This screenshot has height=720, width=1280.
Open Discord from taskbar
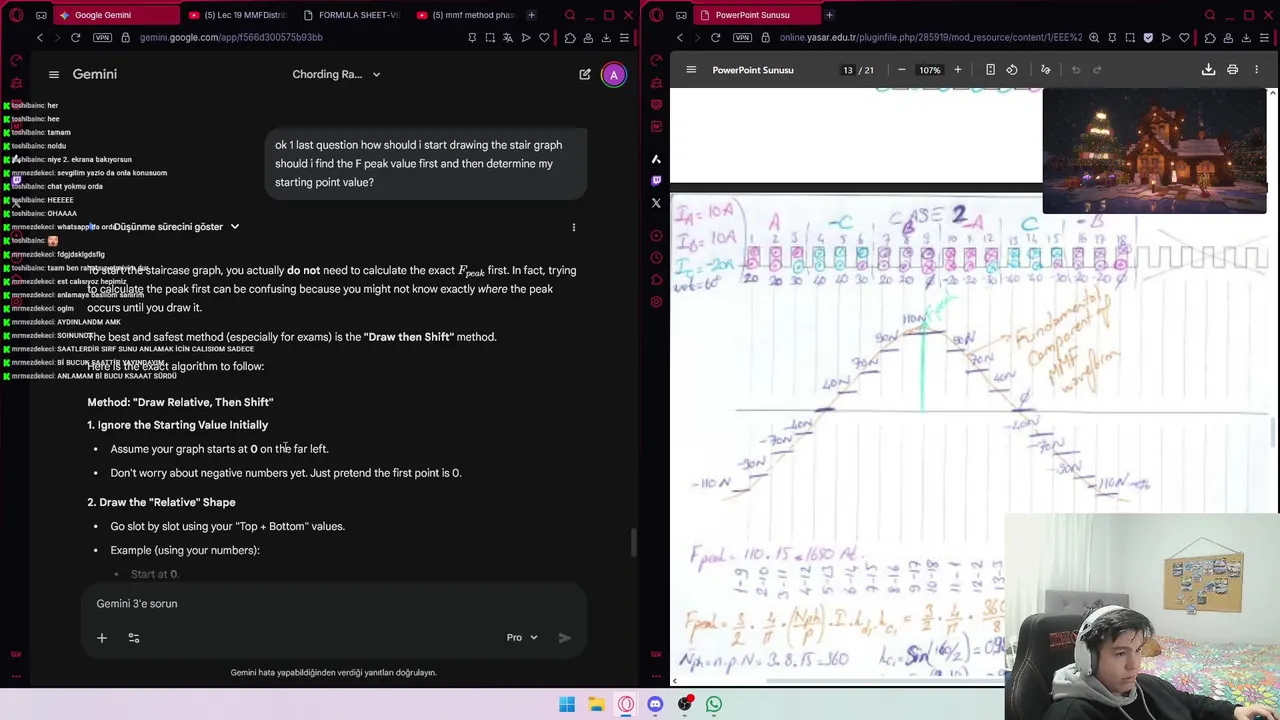pos(655,704)
